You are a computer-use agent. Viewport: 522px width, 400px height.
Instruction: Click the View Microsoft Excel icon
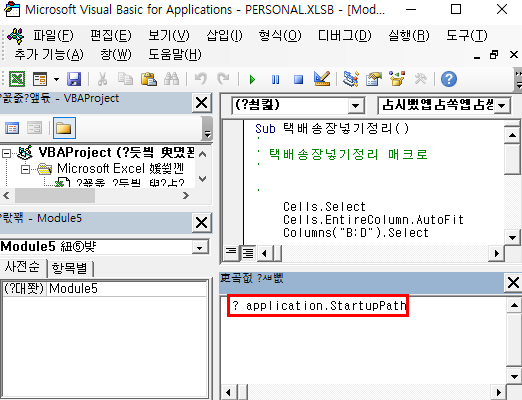point(17,79)
